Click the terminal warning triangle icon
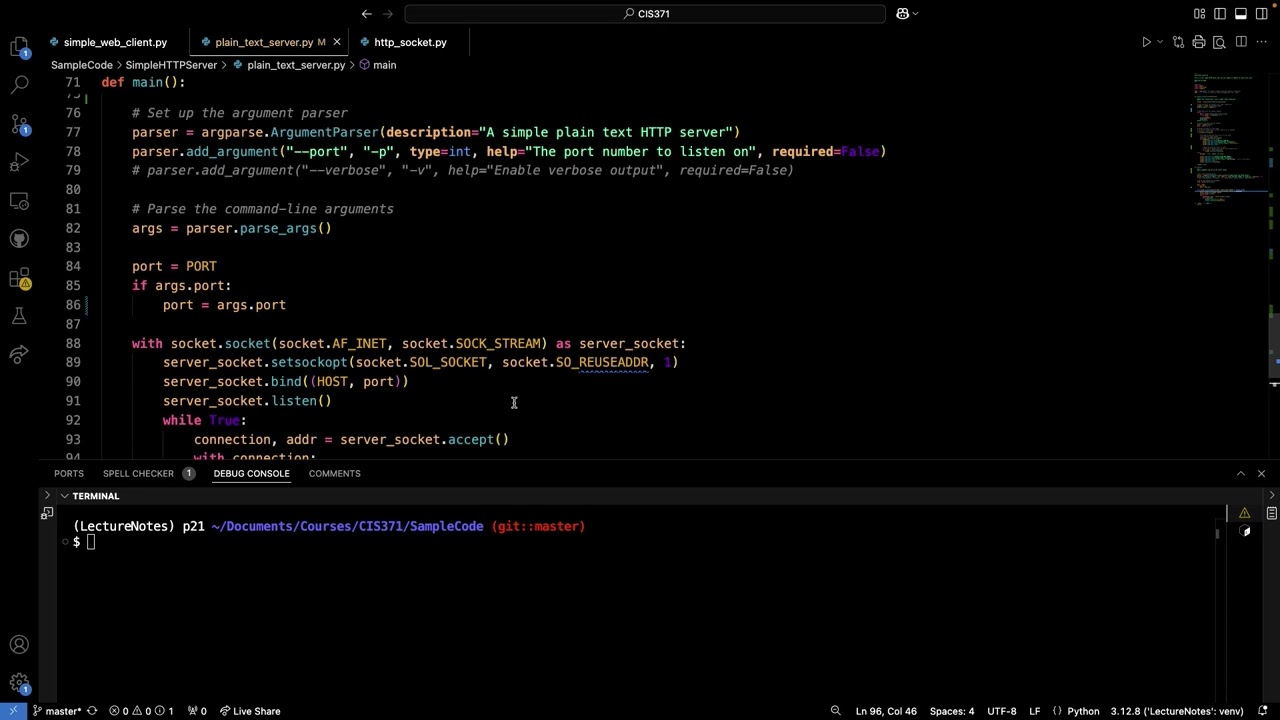Screen dimensions: 1280x720 (1244, 514)
